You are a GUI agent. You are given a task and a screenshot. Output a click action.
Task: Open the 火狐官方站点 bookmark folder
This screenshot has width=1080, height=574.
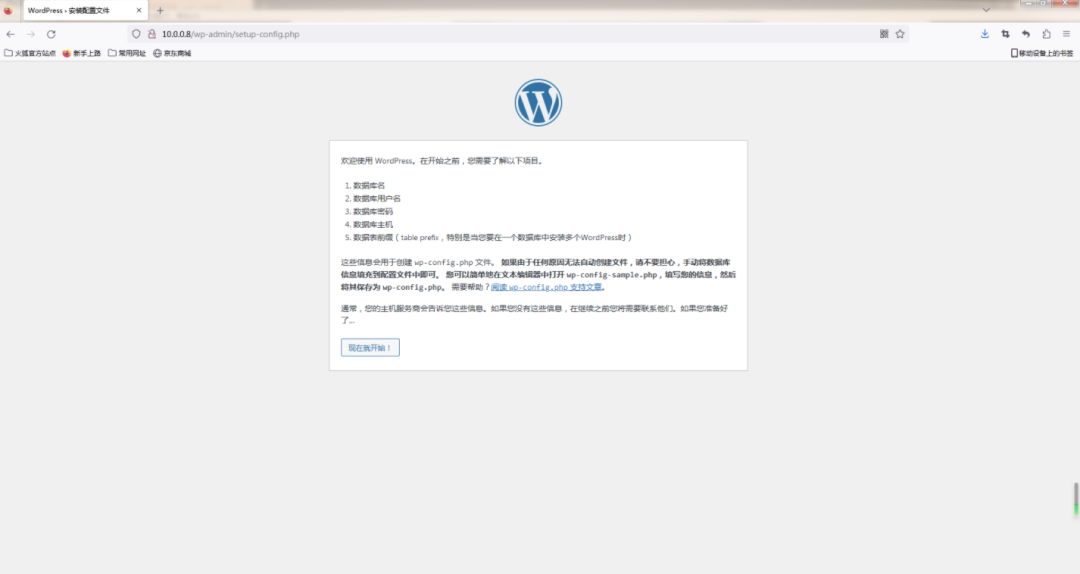tap(30, 53)
